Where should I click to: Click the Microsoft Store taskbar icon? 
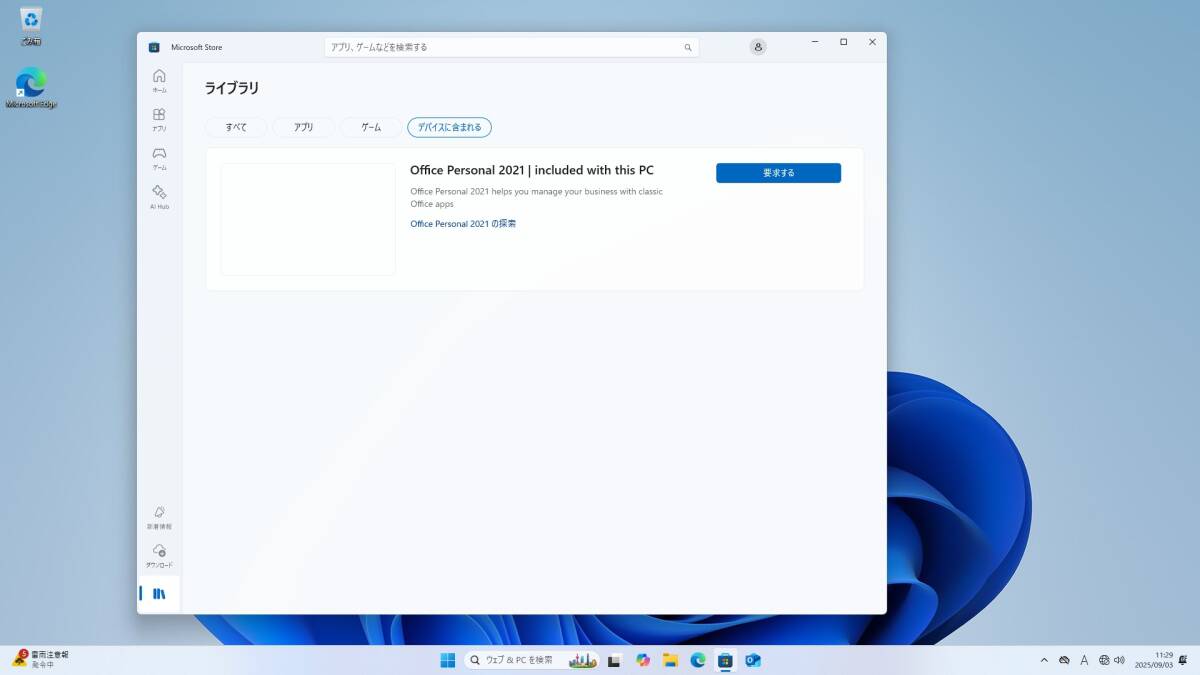[x=725, y=660]
